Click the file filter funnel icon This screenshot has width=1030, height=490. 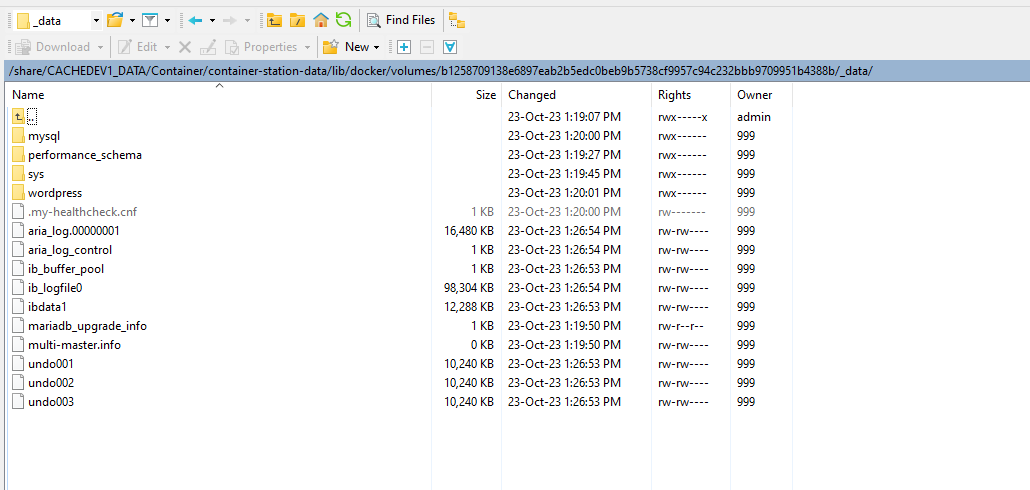(150, 20)
